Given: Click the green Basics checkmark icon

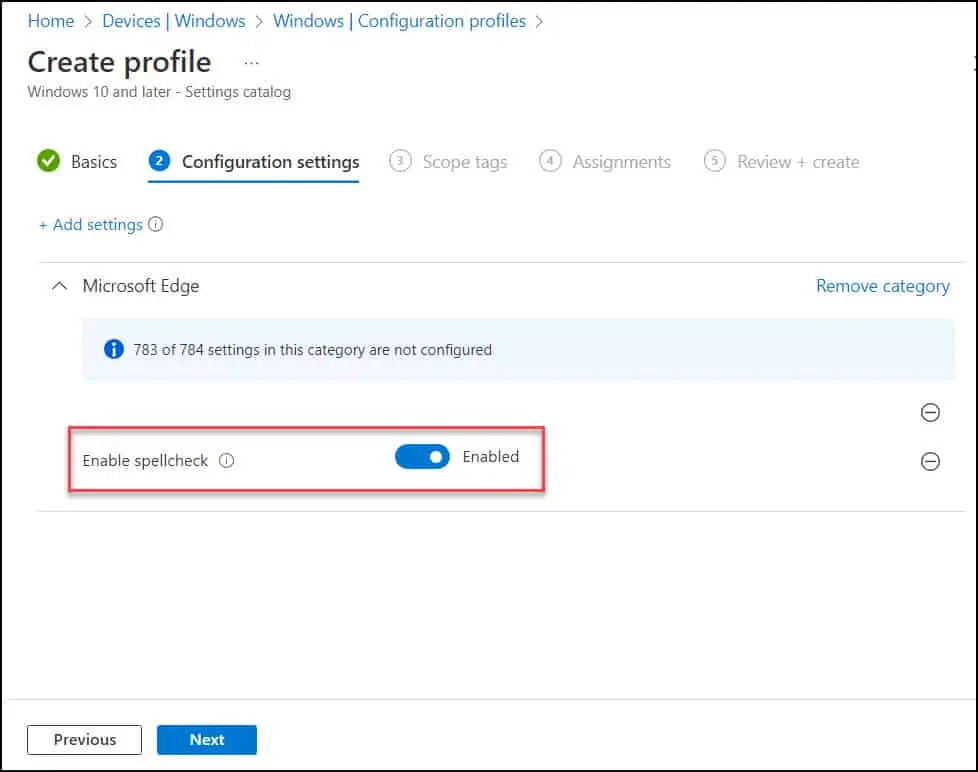Looking at the screenshot, I should pos(48,161).
